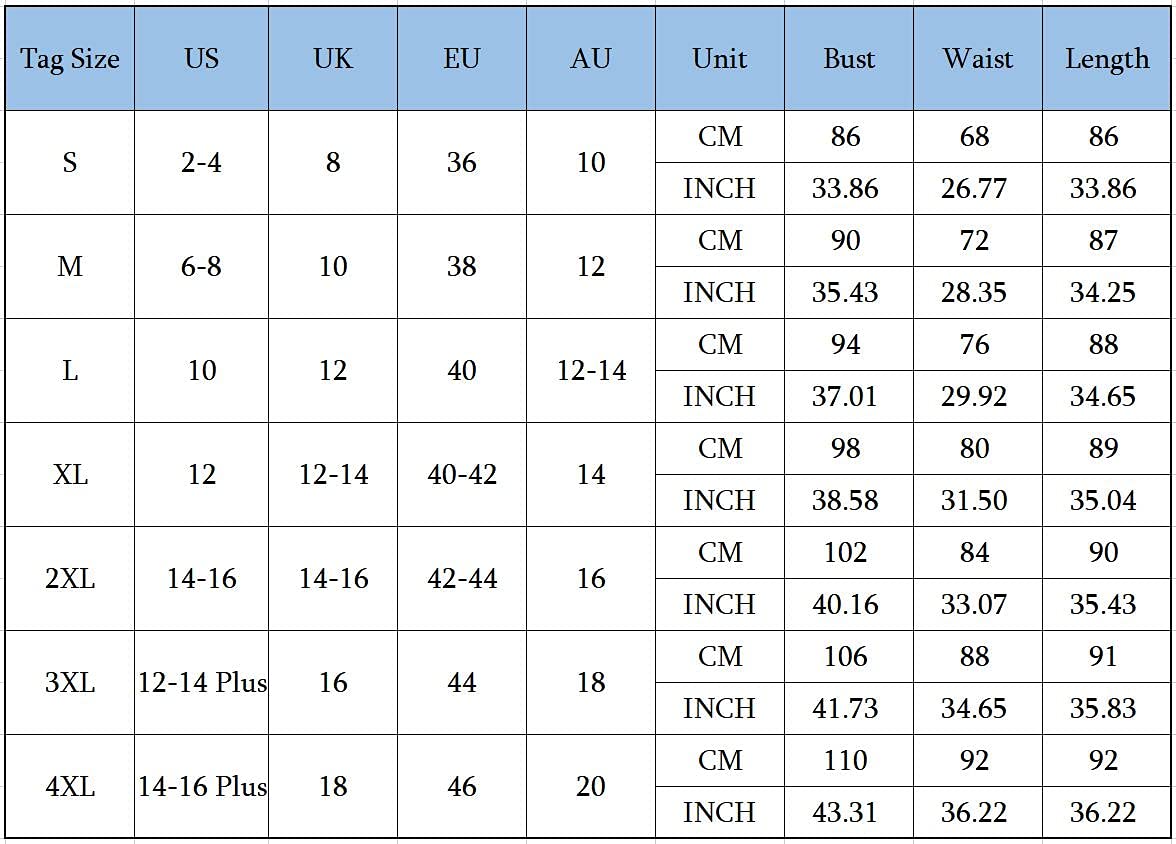Select the Bust column header
Image resolution: width=1176 pixels, height=844 pixels.
(849, 59)
